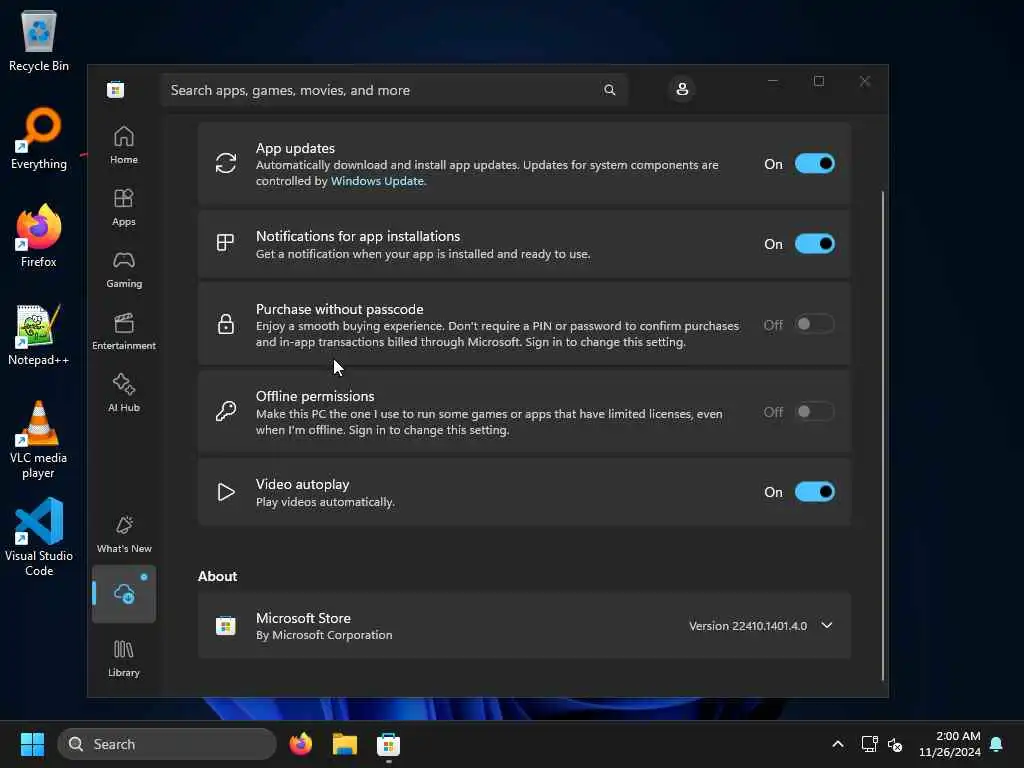Image resolution: width=1024 pixels, height=768 pixels.
Task: Select the Downloads cloud icon in sidebar
Action: click(x=123, y=594)
